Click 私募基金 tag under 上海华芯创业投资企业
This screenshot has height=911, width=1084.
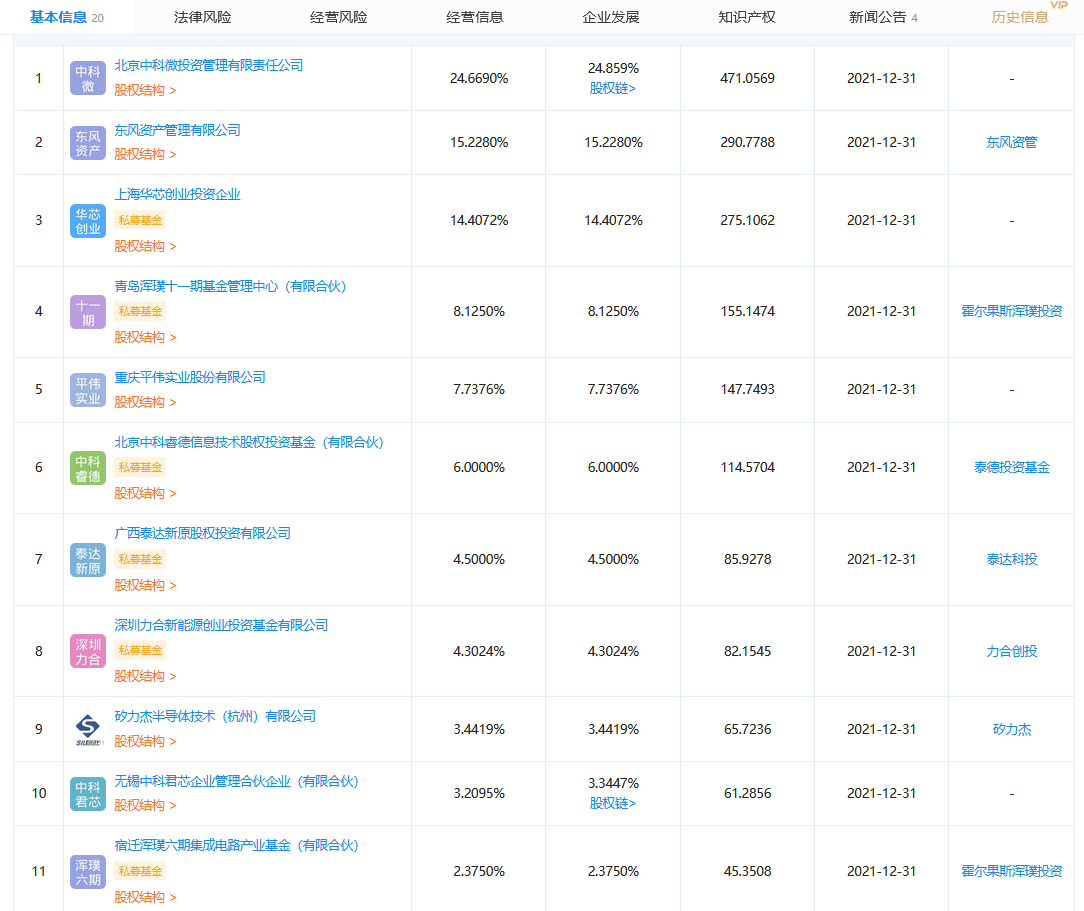[140, 220]
